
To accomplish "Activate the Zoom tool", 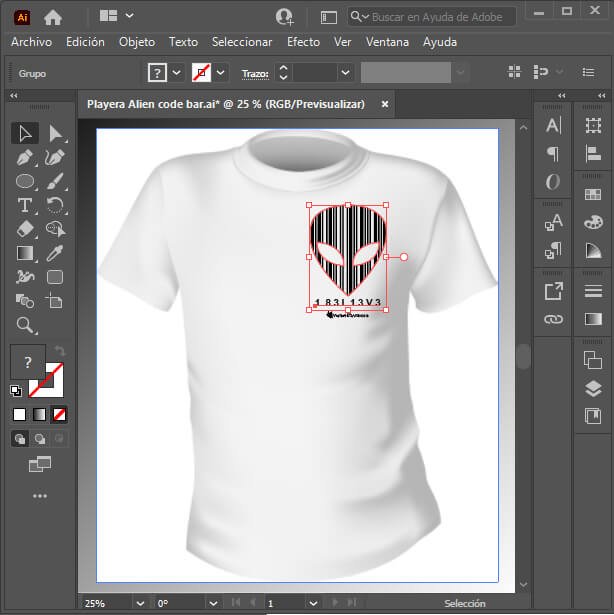I will click(25, 326).
